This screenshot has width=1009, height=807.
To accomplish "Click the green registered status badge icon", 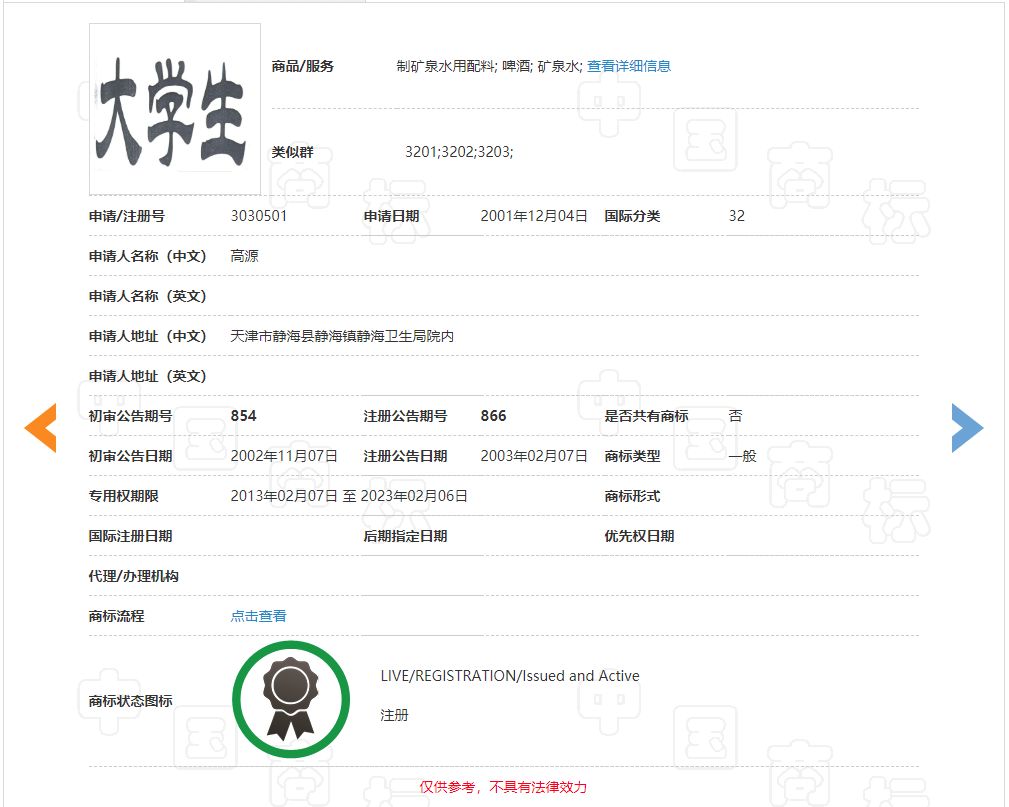I will 291,699.
